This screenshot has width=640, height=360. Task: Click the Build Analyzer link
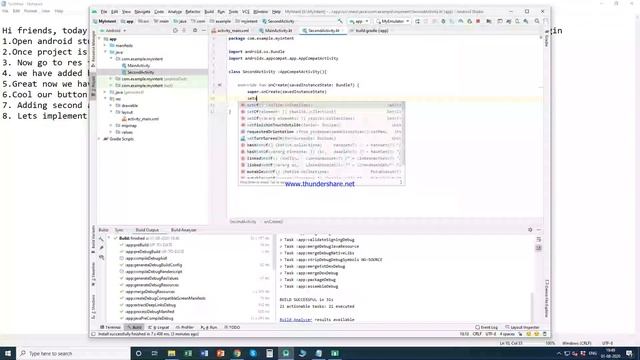point(296,320)
